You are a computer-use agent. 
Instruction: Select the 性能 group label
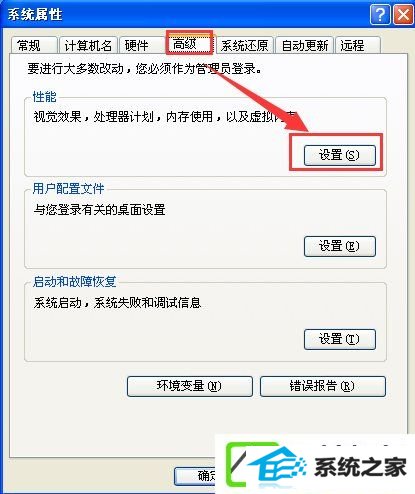pyautogui.click(x=45, y=97)
